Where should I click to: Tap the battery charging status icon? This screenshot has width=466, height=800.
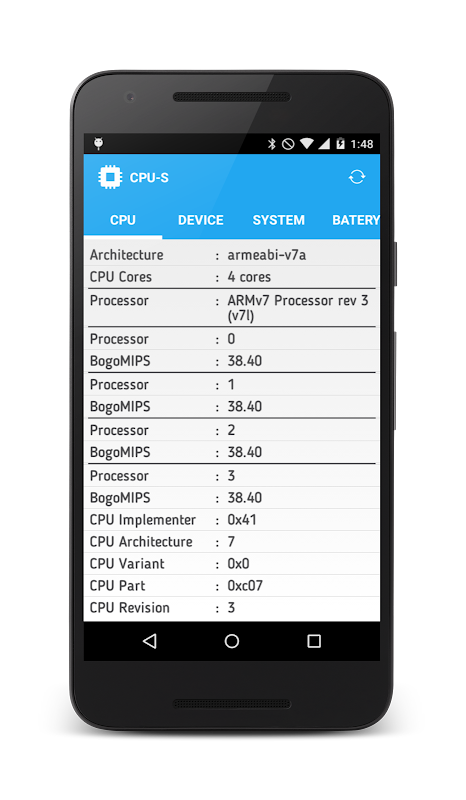point(340,144)
